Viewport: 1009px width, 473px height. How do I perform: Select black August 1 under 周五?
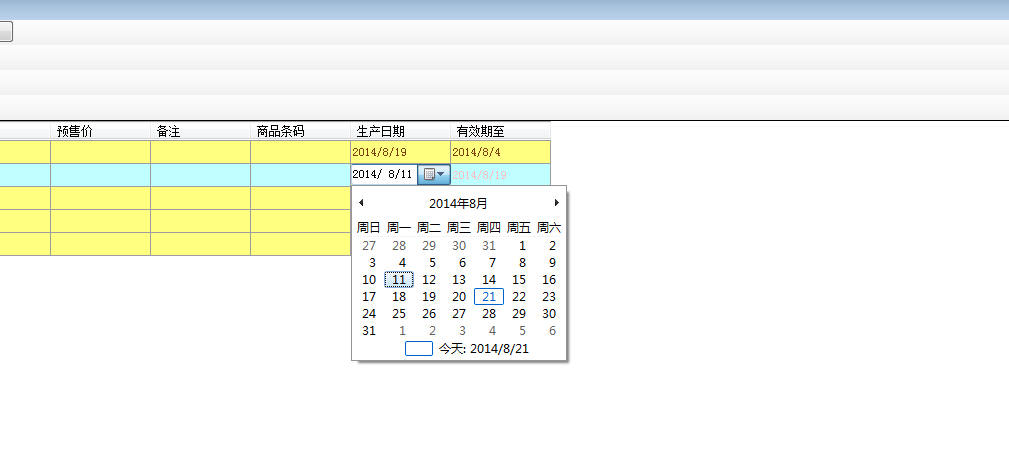522,246
